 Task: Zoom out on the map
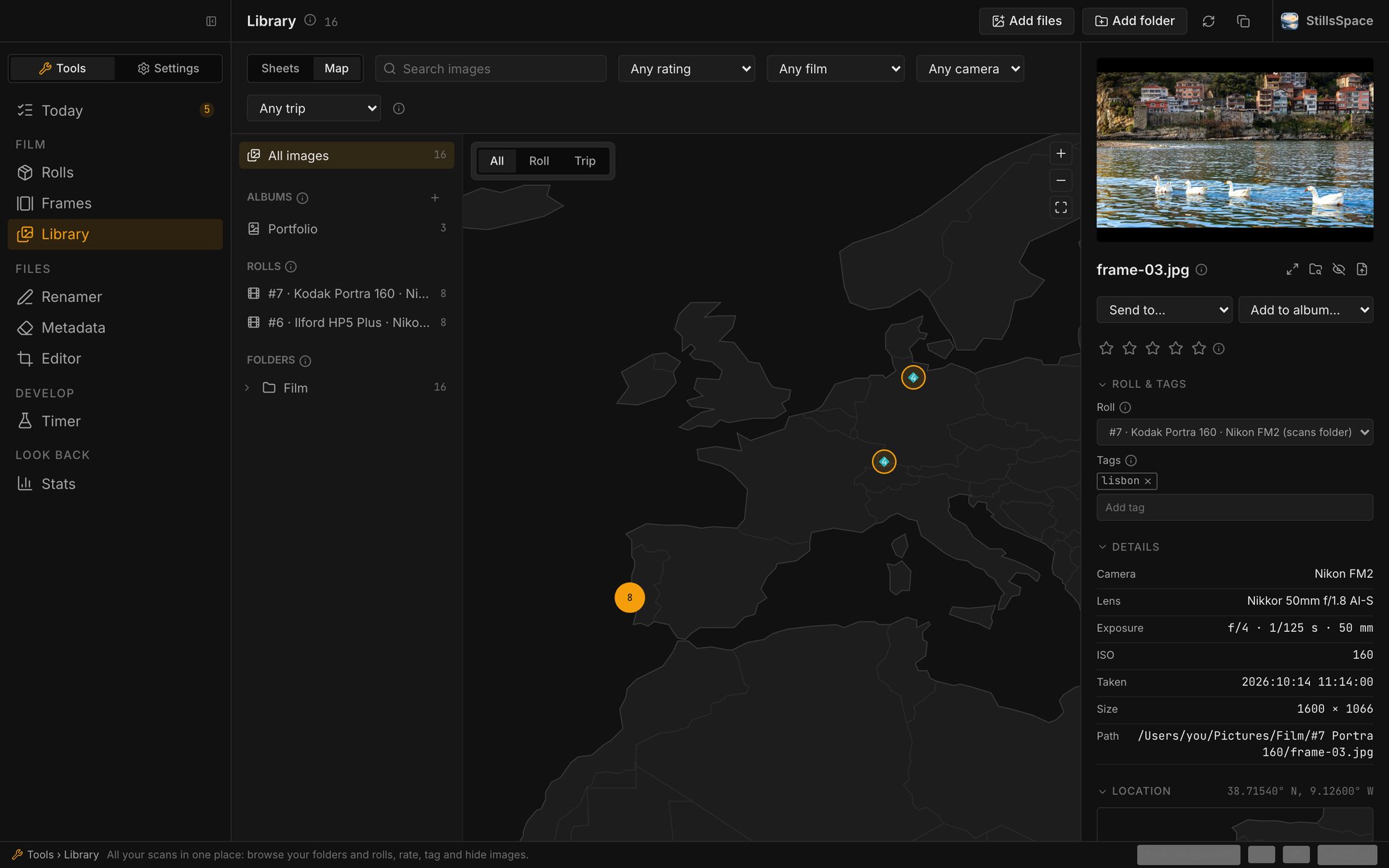click(x=1061, y=181)
